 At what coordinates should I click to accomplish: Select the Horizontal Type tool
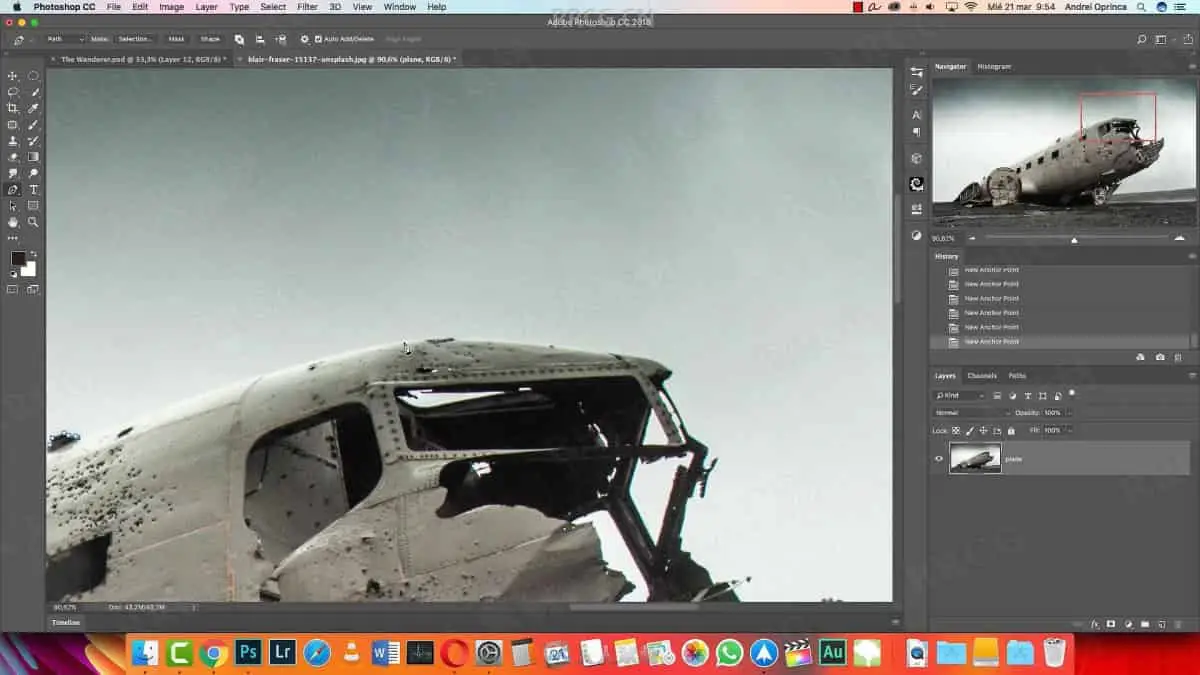33,189
